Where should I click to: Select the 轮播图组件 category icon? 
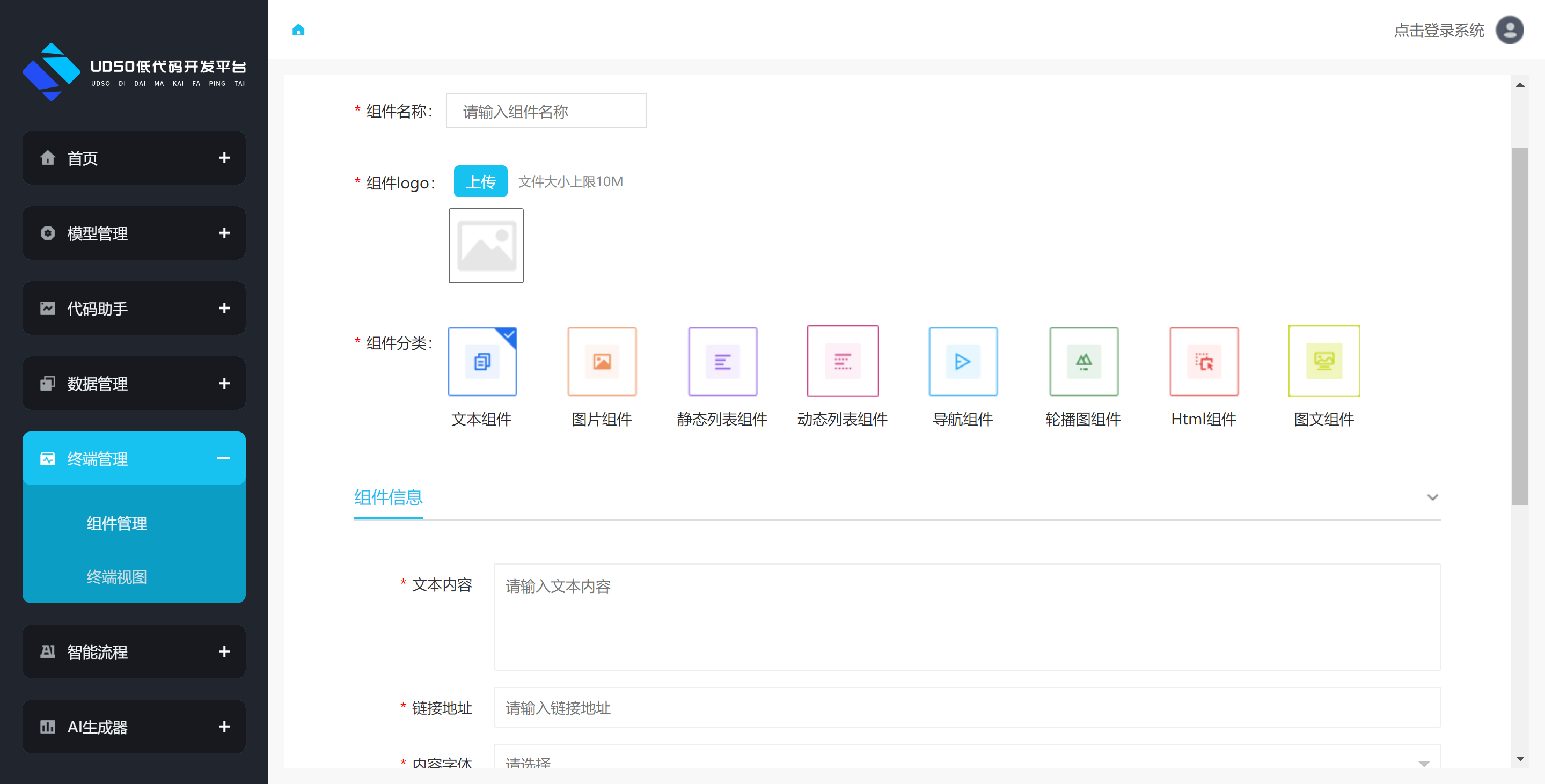point(1083,361)
